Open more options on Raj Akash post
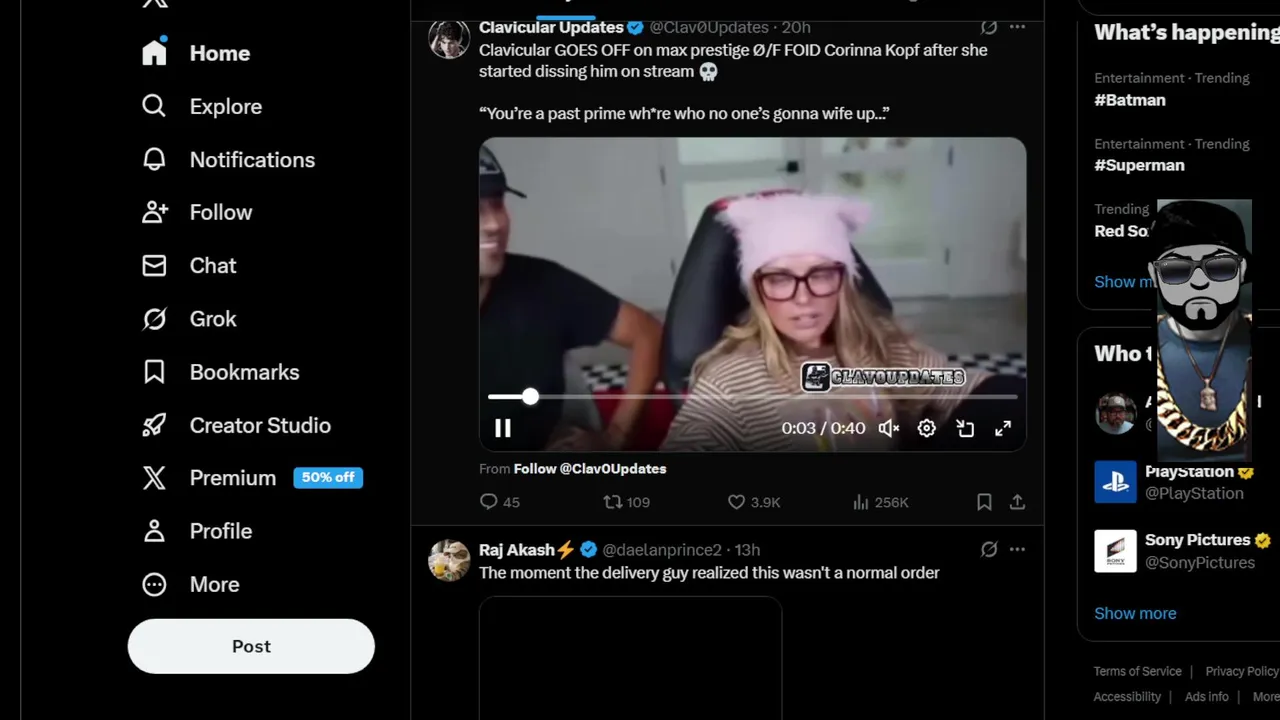Viewport: 1280px width, 720px height. [1017, 549]
